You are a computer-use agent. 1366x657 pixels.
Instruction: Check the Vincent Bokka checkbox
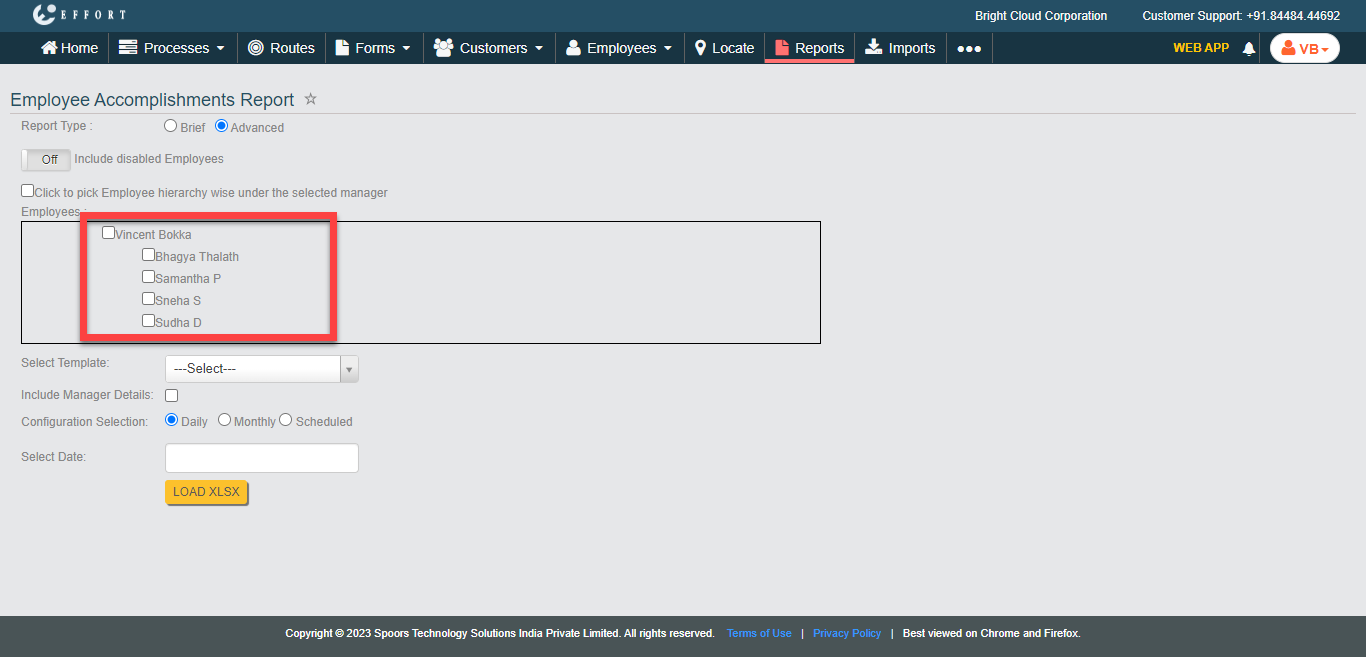pos(109,233)
